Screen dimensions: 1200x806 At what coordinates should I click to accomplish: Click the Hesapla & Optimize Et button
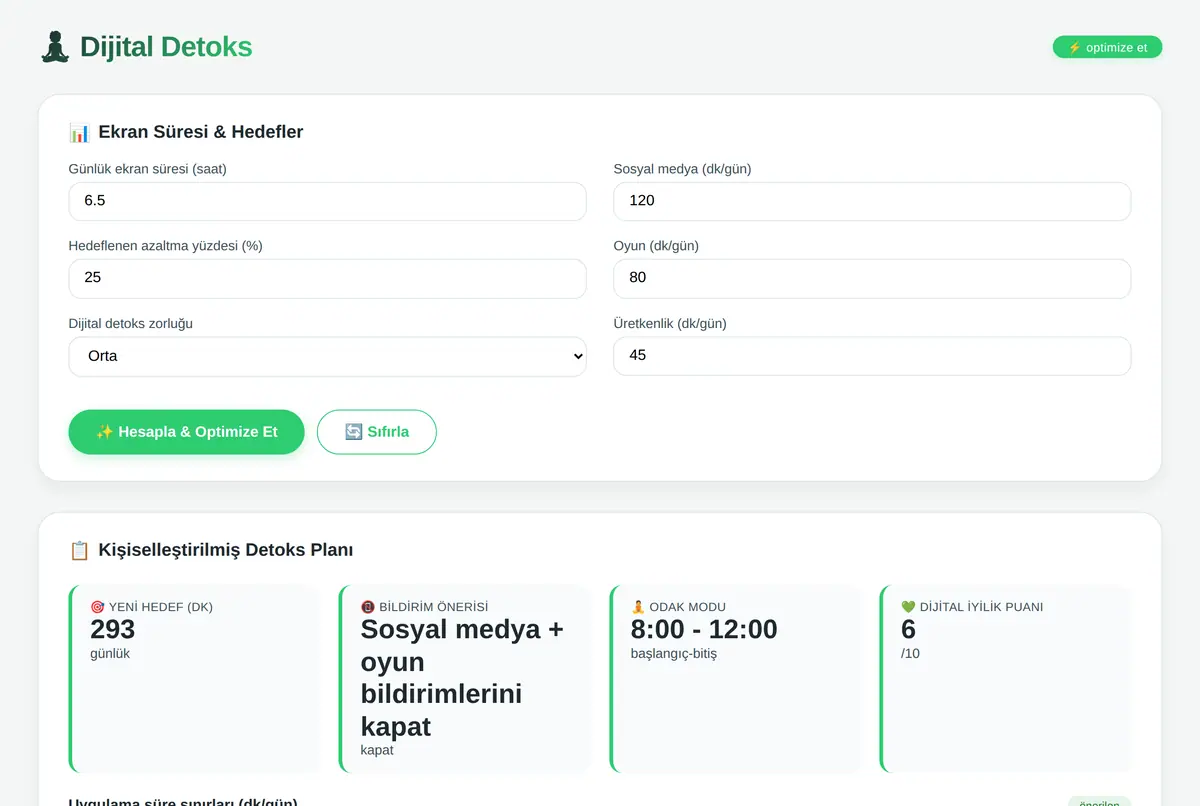click(x=186, y=432)
